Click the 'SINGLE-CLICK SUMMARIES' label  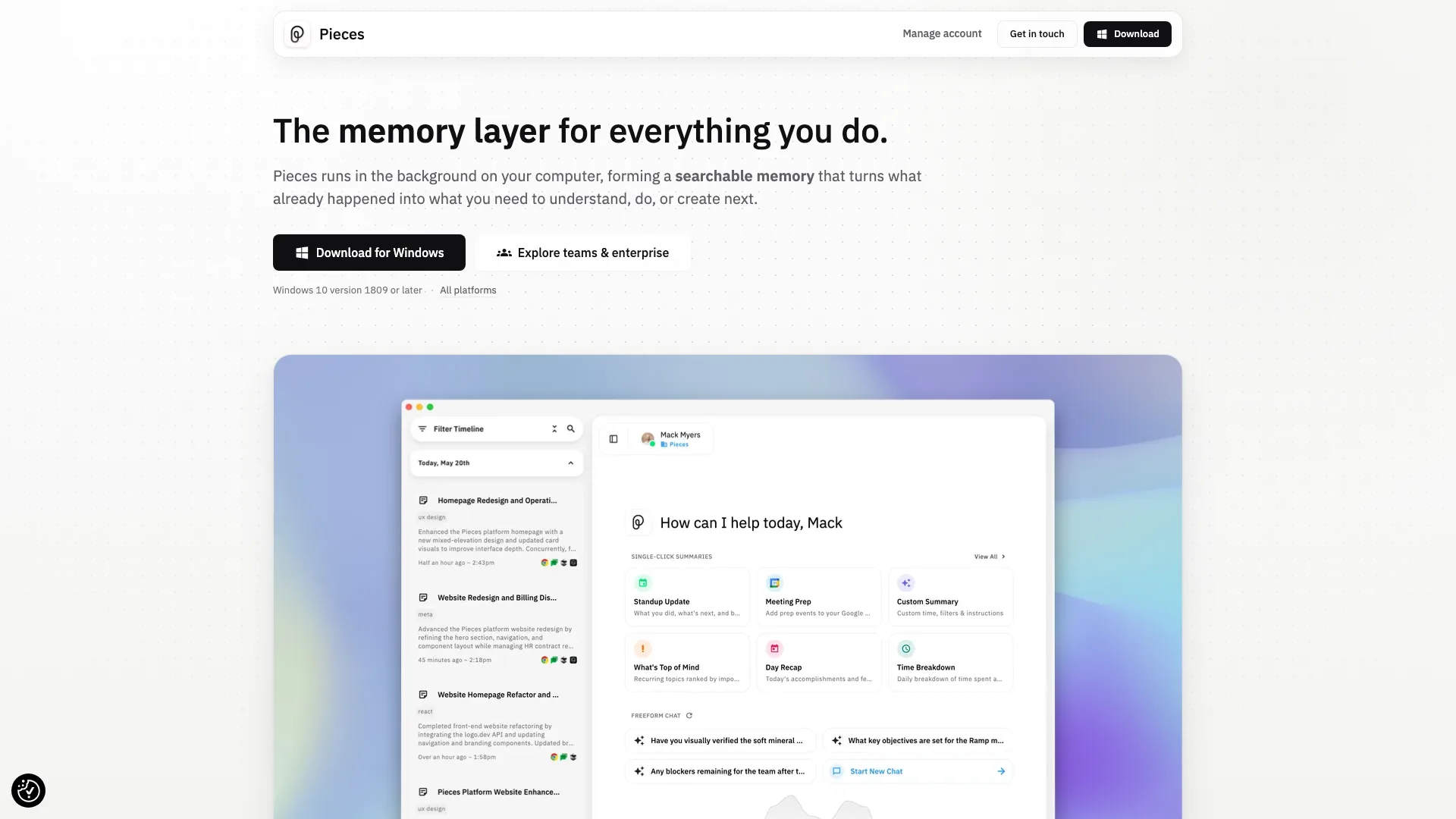click(x=671, y=557)
